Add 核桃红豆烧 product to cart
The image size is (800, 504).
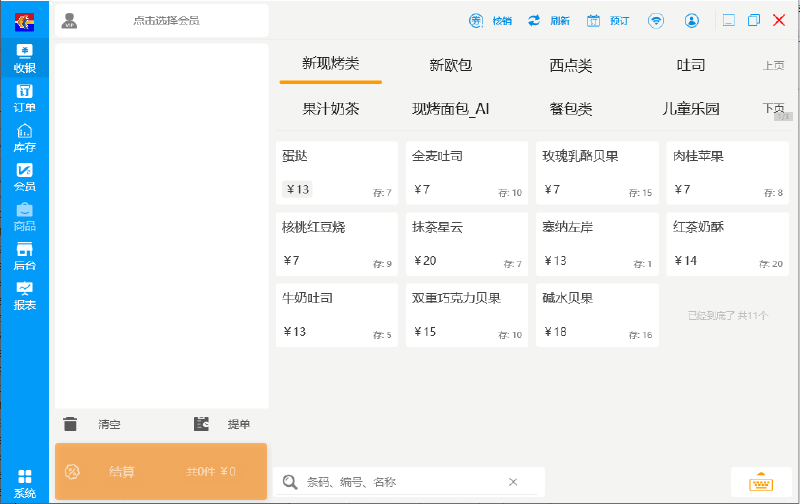[337, 244]
